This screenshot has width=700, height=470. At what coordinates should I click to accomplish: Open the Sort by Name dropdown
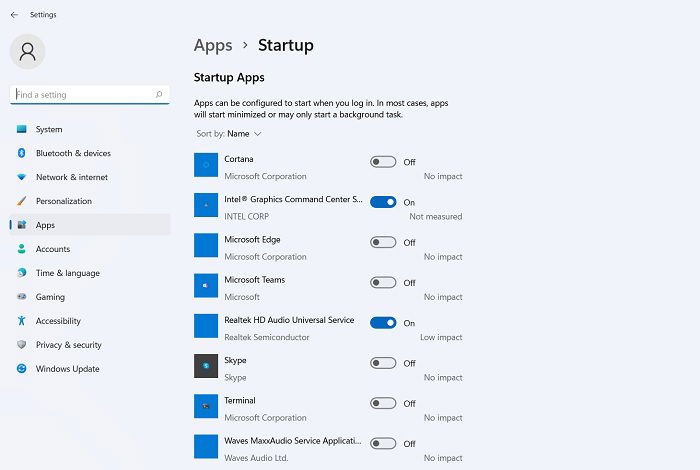(229, 133)
